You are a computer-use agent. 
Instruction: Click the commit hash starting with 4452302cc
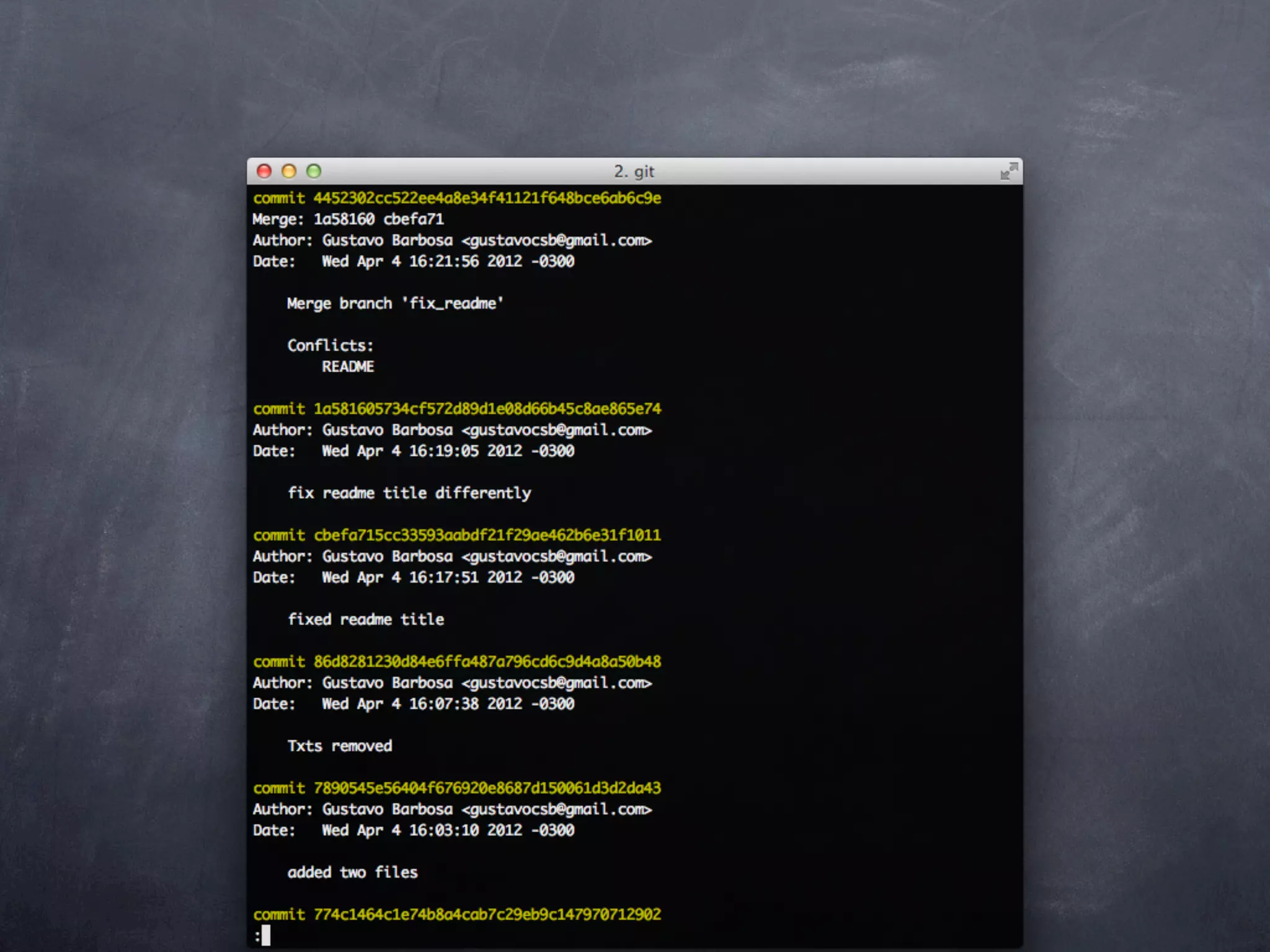(487, 198)
